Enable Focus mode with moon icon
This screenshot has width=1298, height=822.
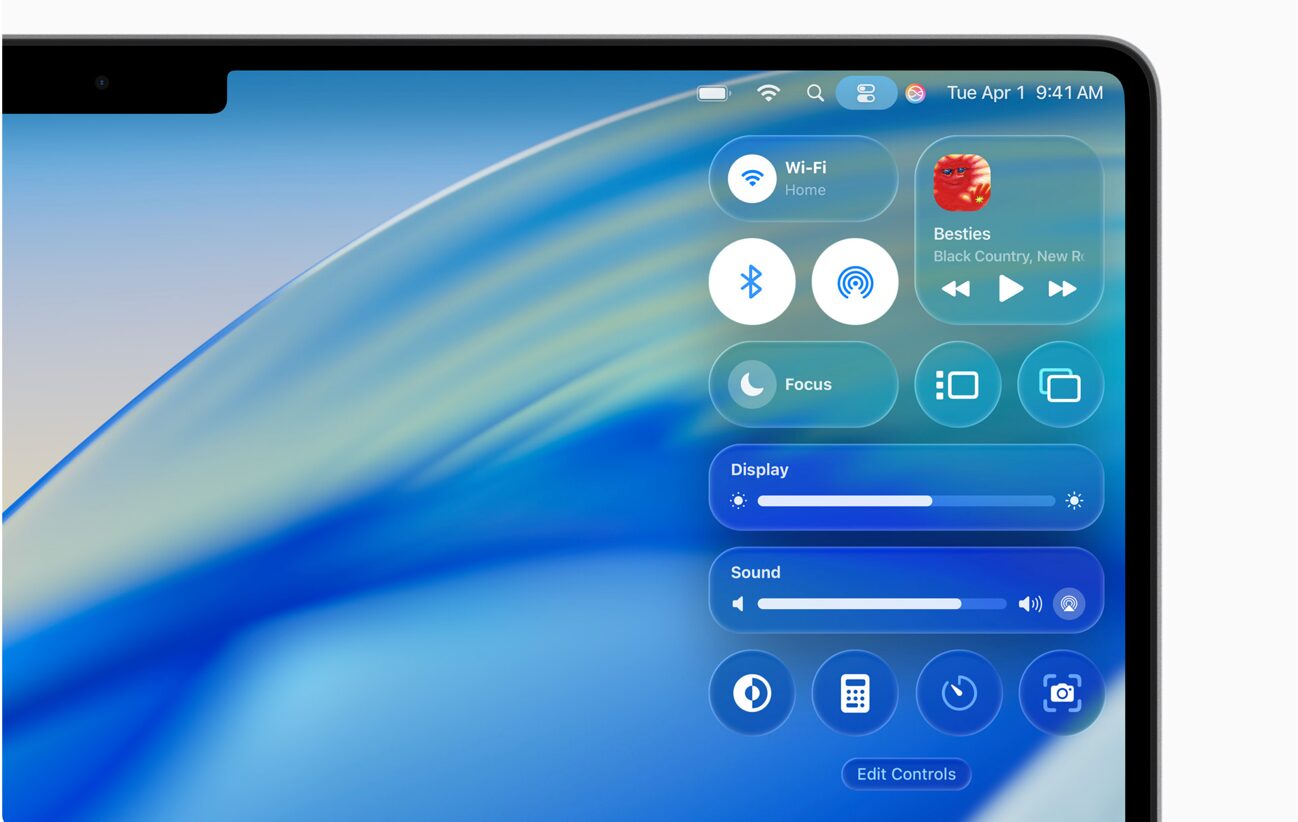752,385
